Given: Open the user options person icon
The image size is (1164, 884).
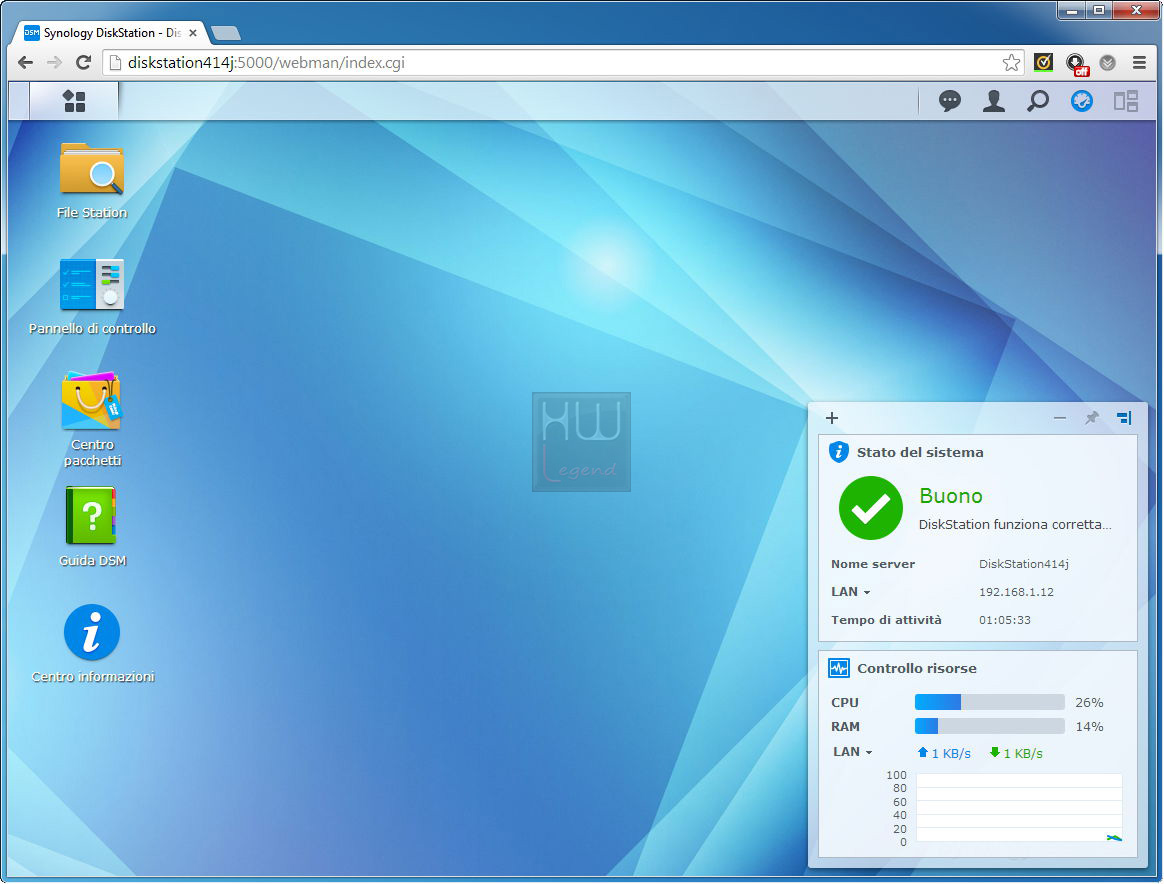Looking at the screenshot, I should pos(993,101).
